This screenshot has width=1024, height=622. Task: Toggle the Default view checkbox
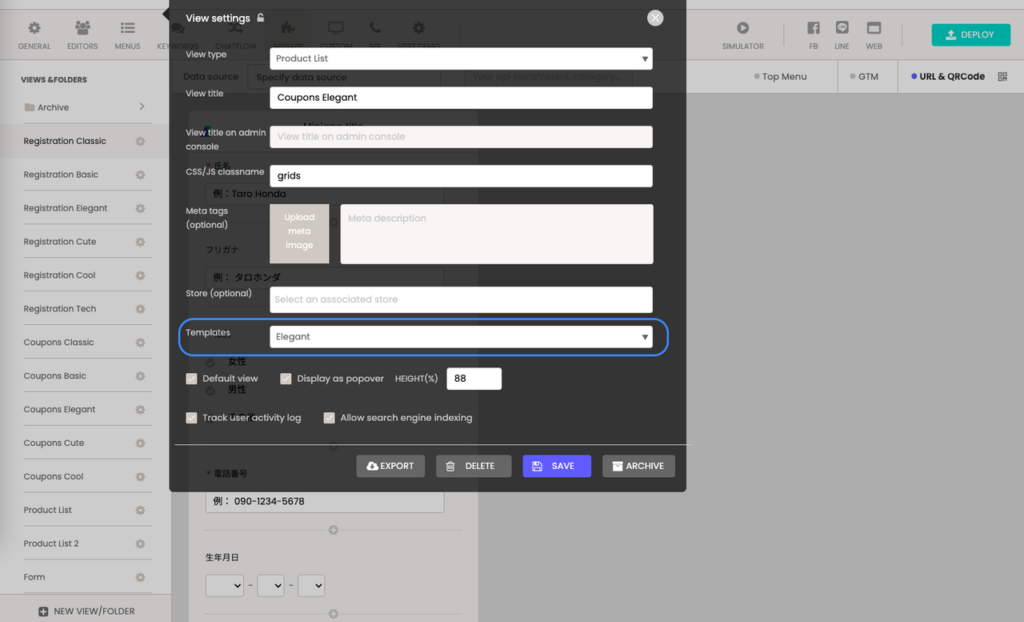point(192,379)
